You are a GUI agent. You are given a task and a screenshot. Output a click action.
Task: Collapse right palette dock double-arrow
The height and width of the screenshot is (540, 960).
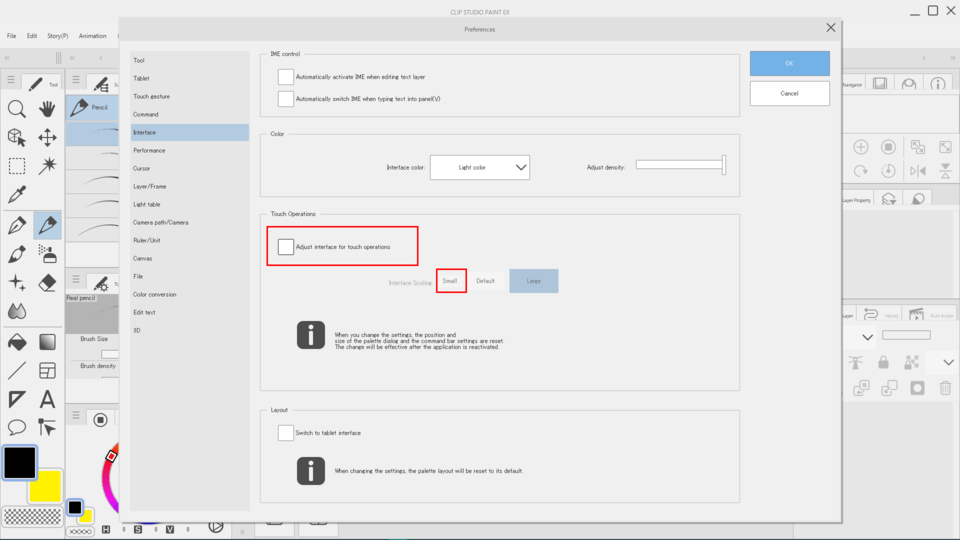953,58
